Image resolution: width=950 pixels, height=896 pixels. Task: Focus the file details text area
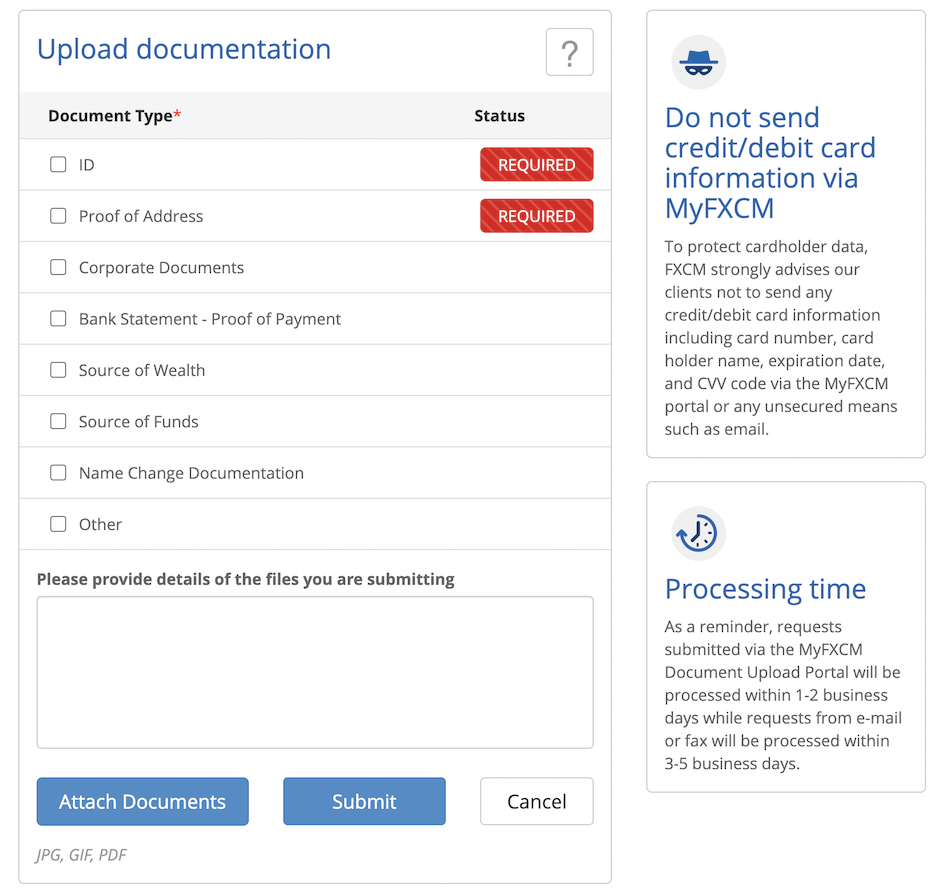pyautogui.click(x=315, y=672)
